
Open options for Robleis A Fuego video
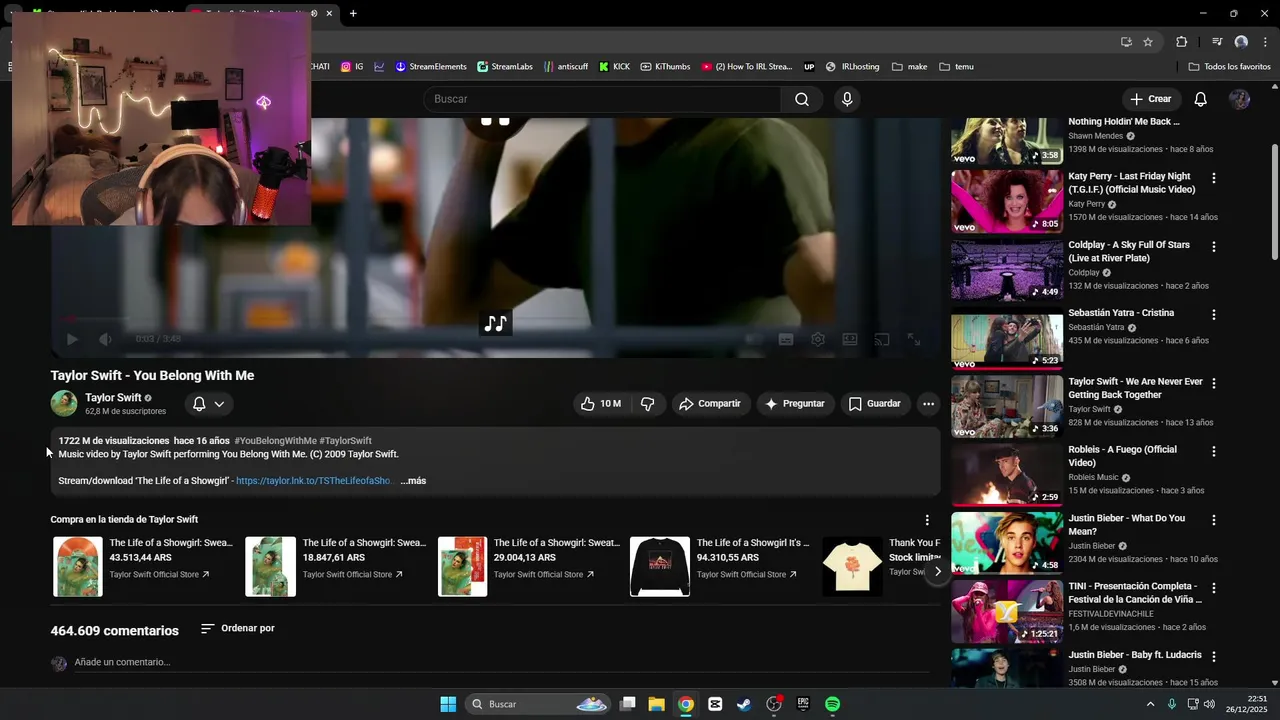[x=1214, y=451]
